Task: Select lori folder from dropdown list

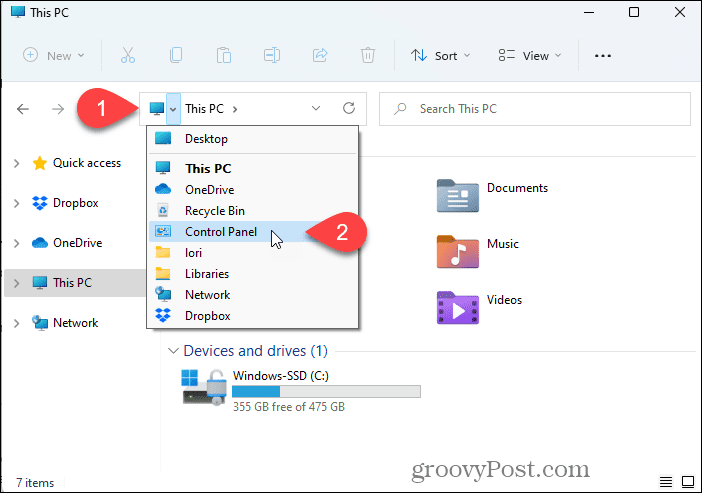Action: [x=253, y=253]
